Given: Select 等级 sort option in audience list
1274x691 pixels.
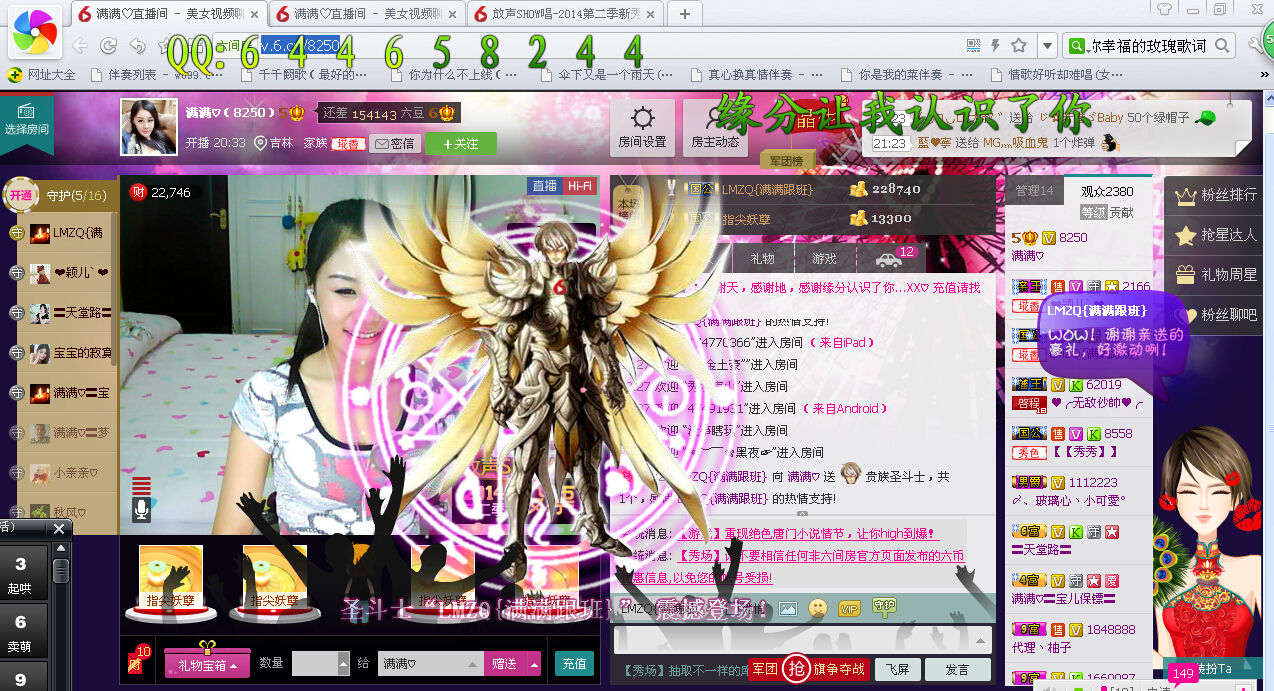Looking at the screenshot, I should click(1093, 213).
